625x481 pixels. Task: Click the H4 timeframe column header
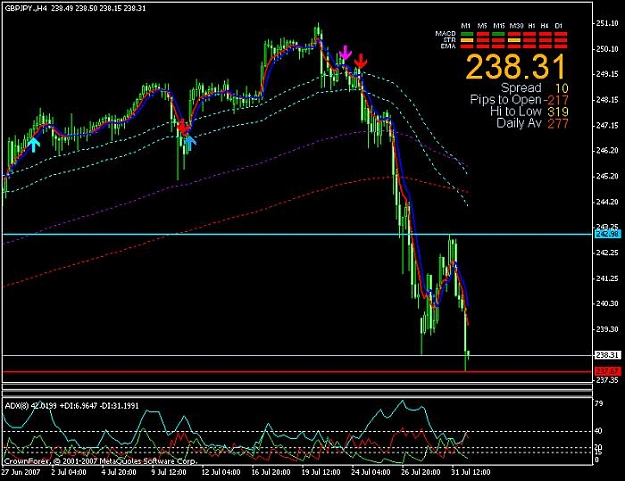544,26
